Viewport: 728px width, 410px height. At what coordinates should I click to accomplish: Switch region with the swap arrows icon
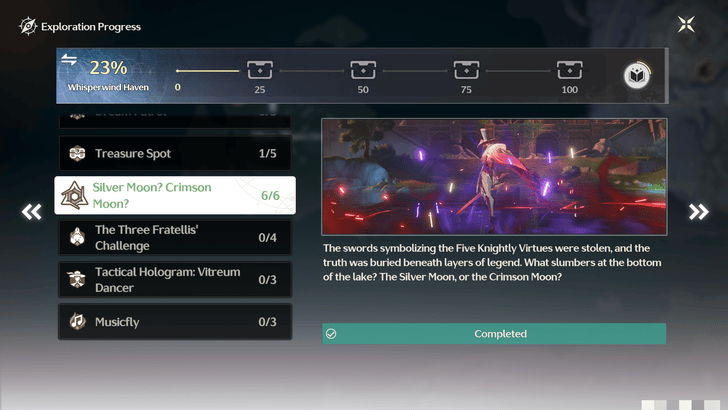(x=69, y=59)
